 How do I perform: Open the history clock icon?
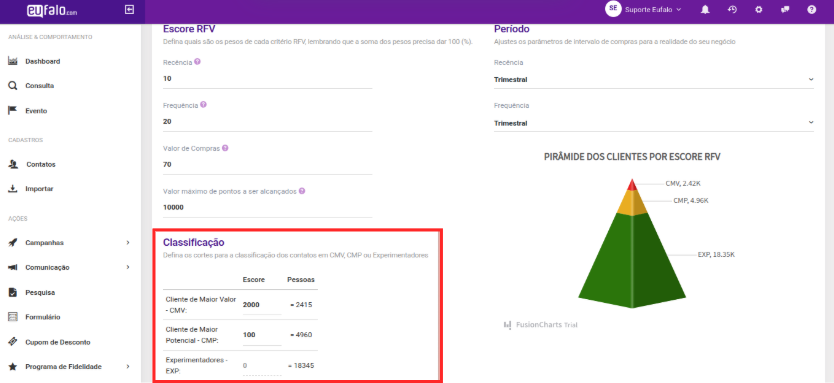[x=732, y=10]
